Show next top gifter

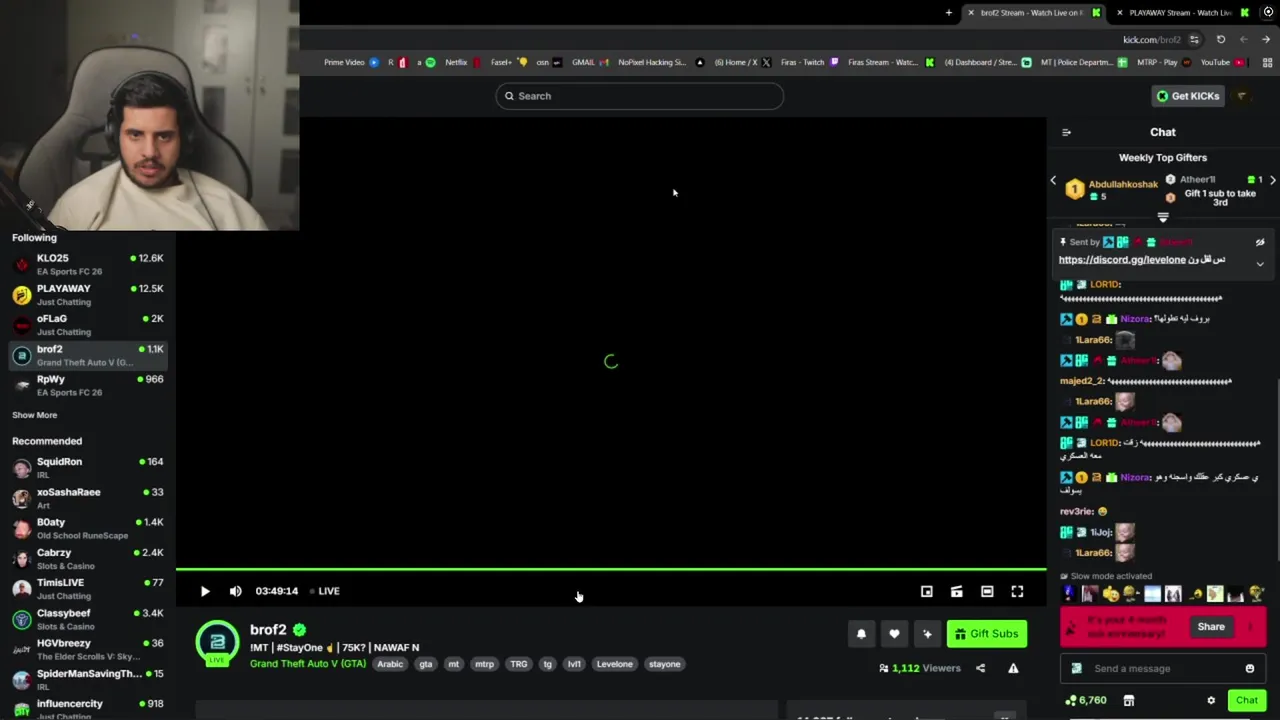coord(1272,181)
